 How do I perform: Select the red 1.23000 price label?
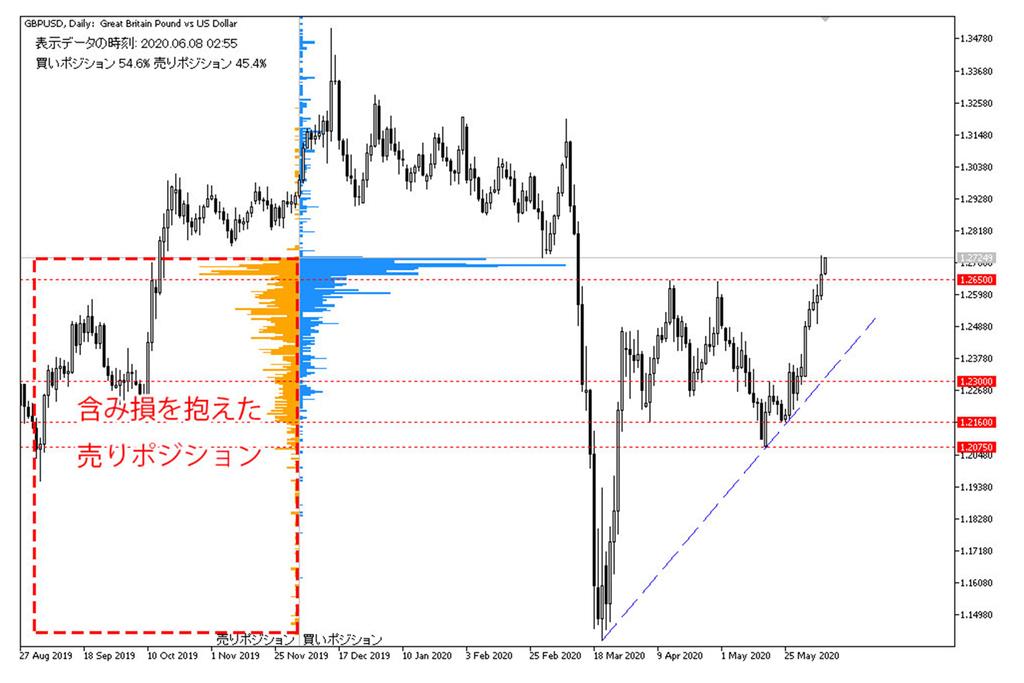[975, 382]
